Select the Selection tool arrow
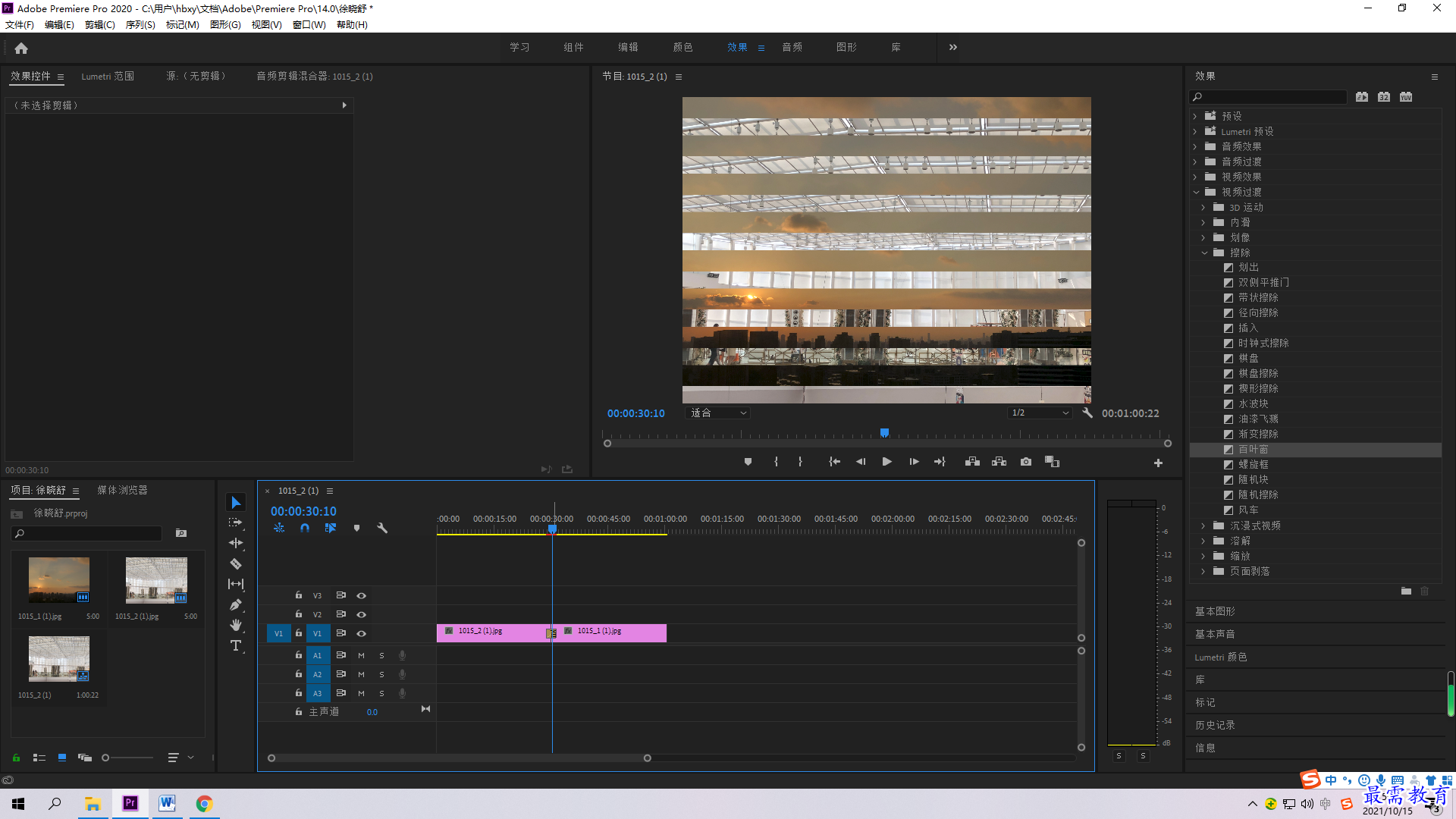The width and height of the screenshot is (1456, 819). click(x=236, y=503)
